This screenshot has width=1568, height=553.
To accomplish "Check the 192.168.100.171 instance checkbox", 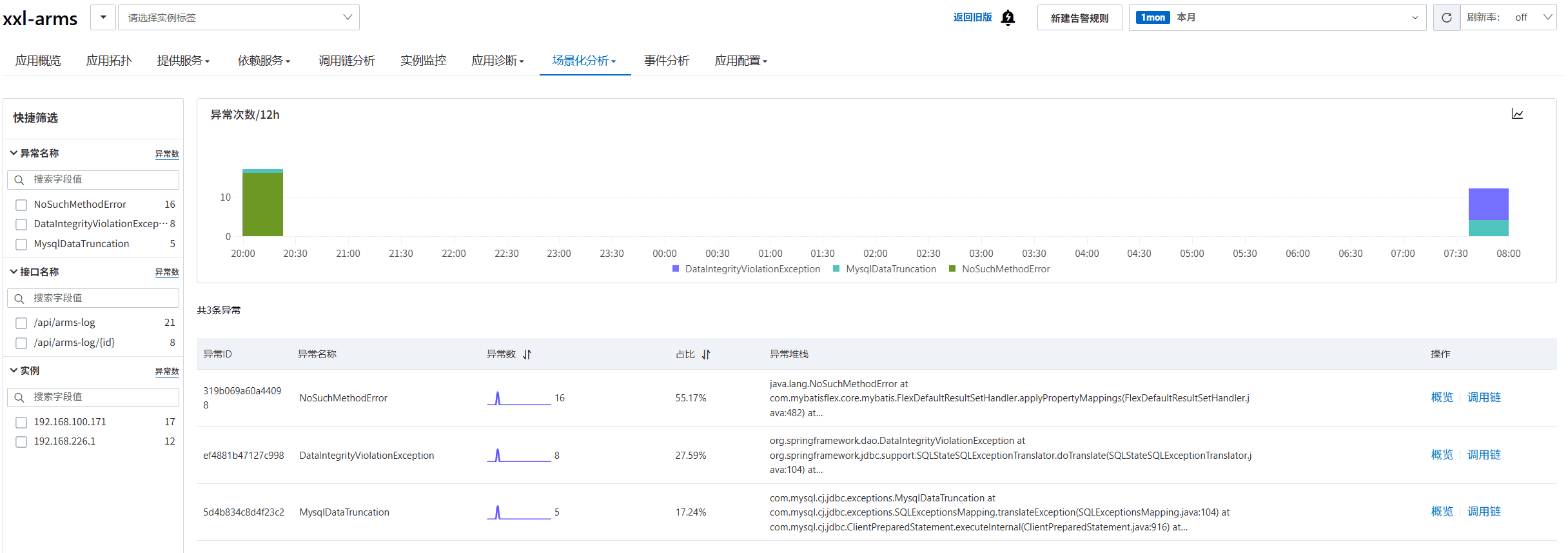I will click(21, 423).
